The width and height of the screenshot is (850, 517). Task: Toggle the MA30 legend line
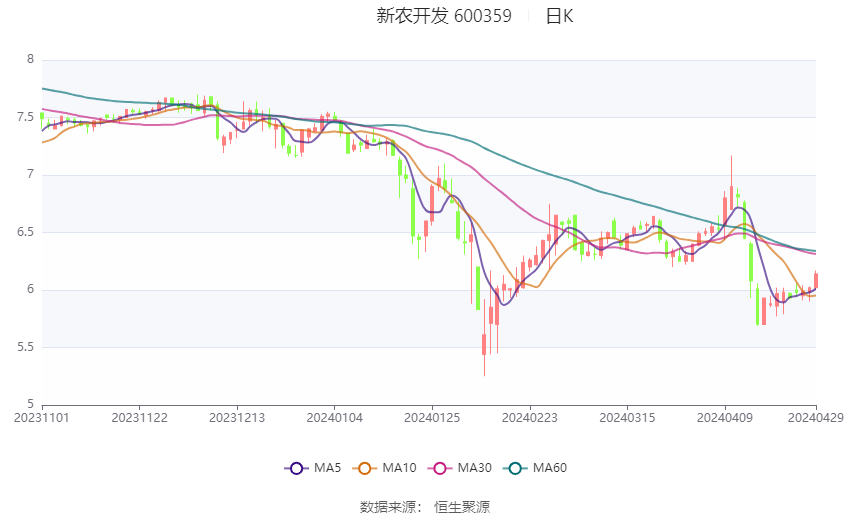click(460, 468)
